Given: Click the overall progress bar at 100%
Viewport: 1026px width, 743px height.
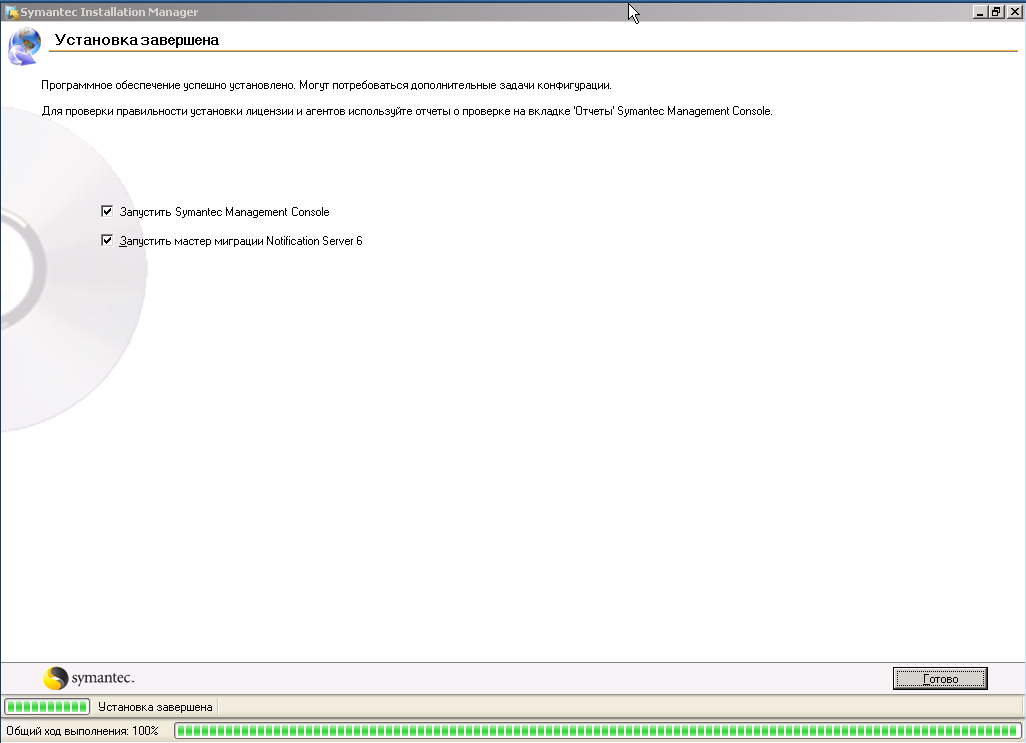Looking at the screenshot, I should click(597, 731).
